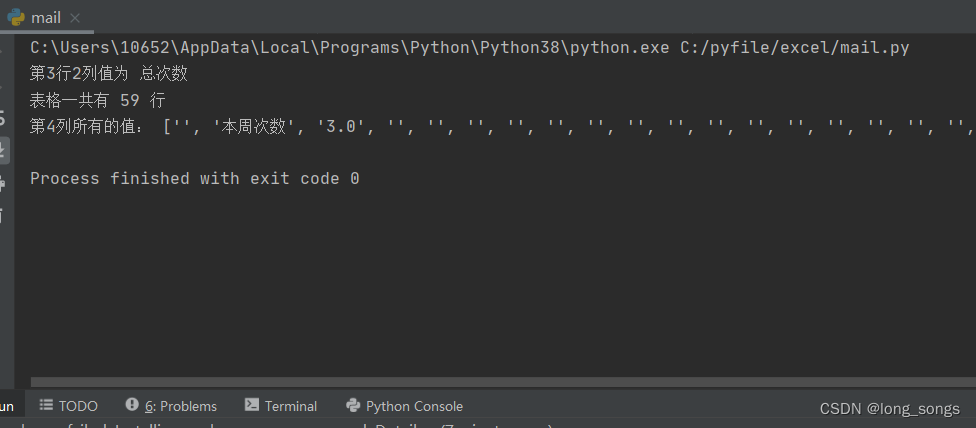Select the Run tool window tab
Screen dimensions: 976x428
(x=6, y=406)
